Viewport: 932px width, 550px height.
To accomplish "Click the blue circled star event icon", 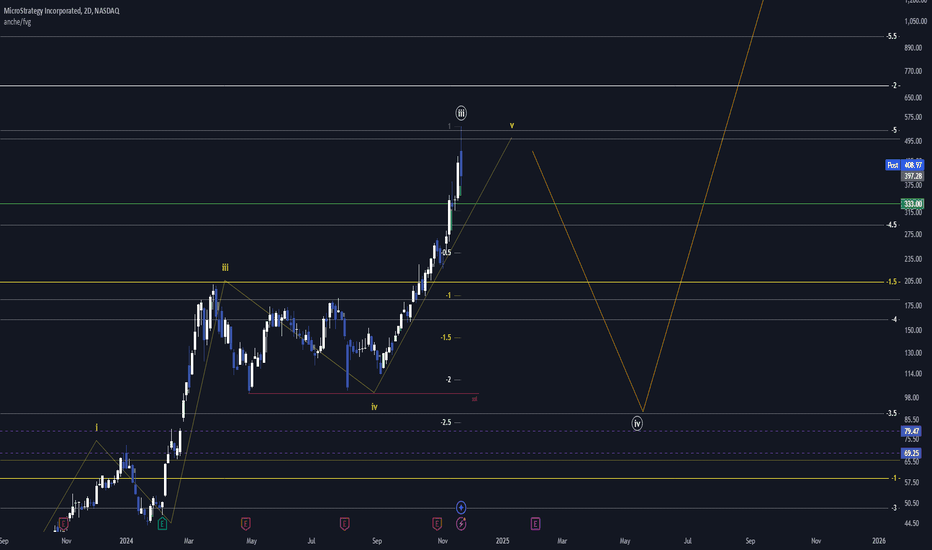I will [x=461, y=508].
